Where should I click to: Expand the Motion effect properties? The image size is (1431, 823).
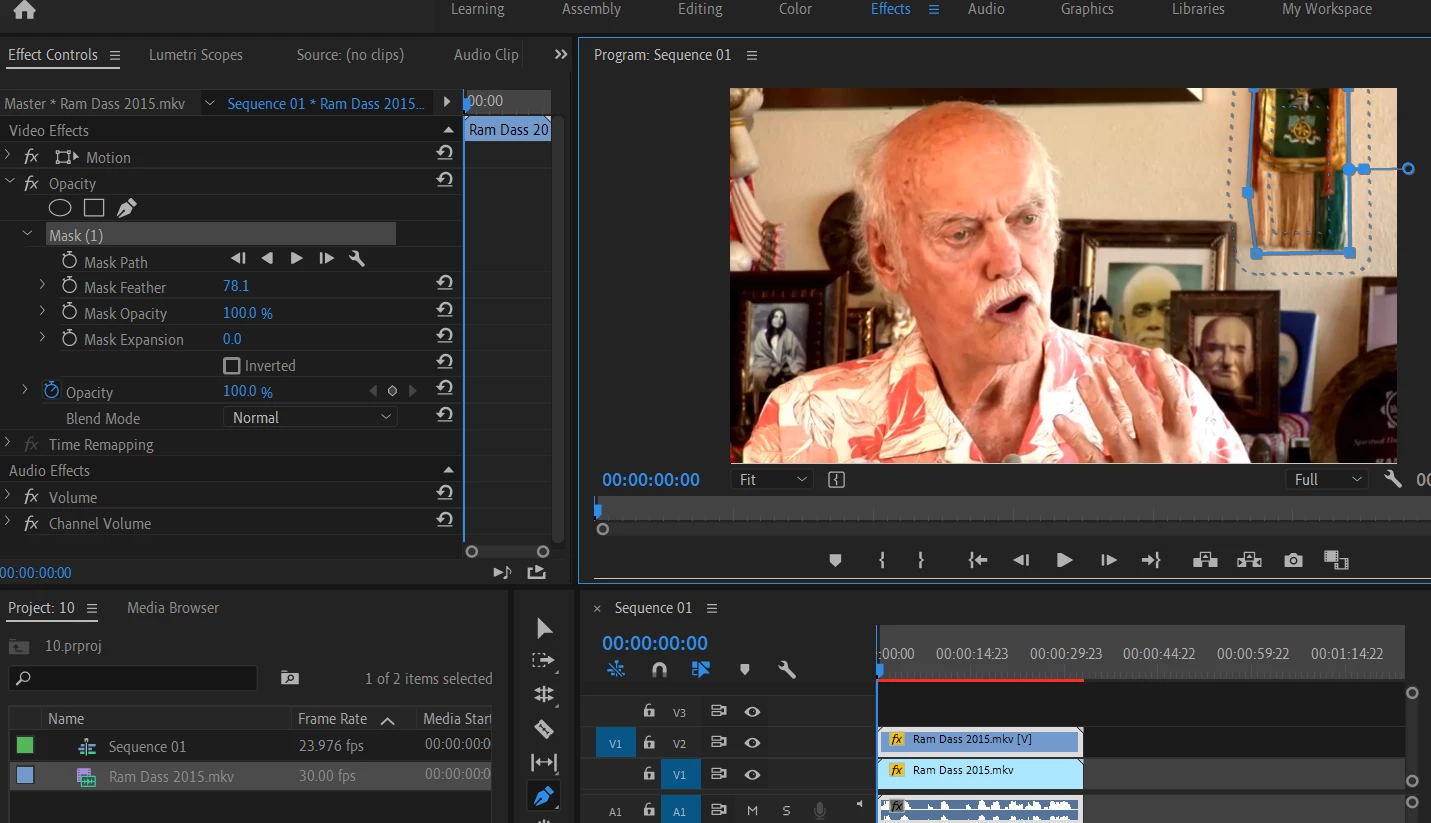8,156
